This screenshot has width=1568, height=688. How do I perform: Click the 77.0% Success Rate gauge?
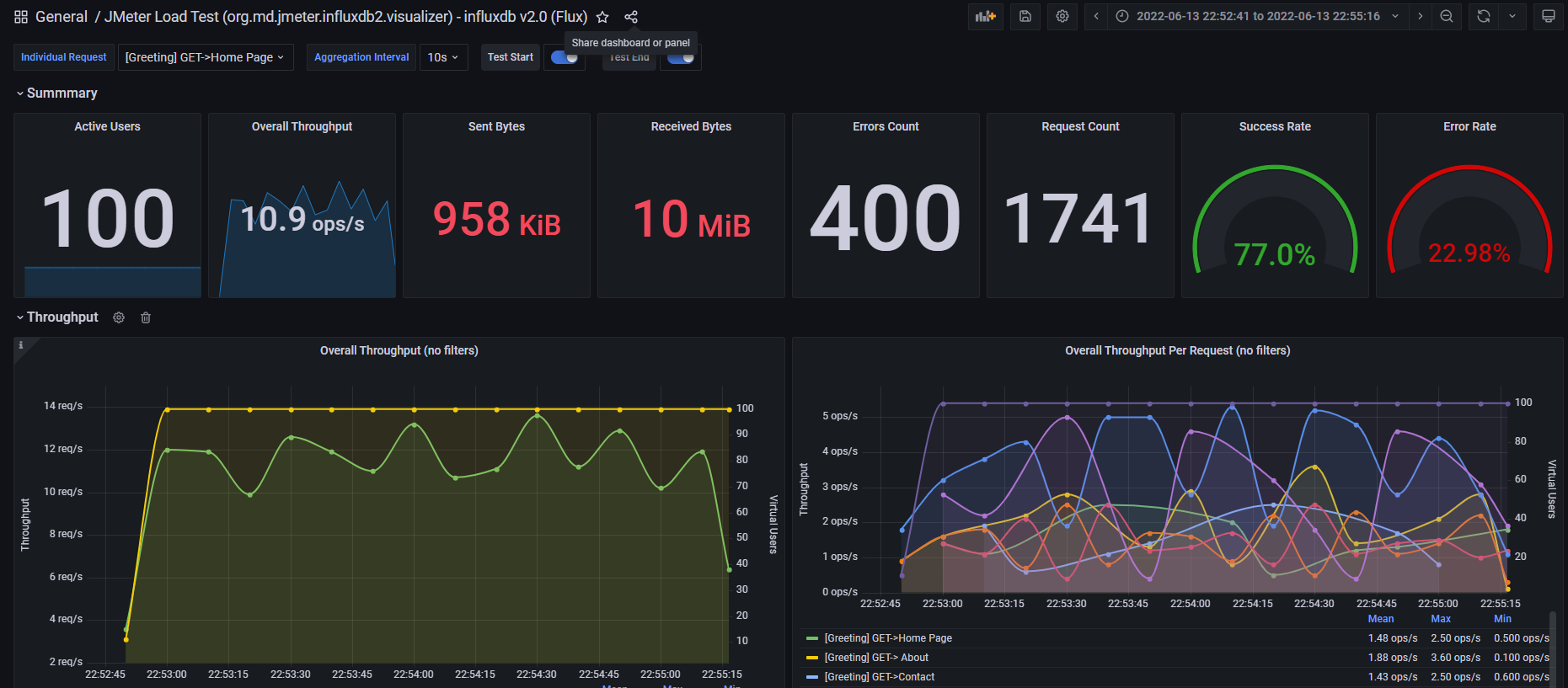point(1275,221)
